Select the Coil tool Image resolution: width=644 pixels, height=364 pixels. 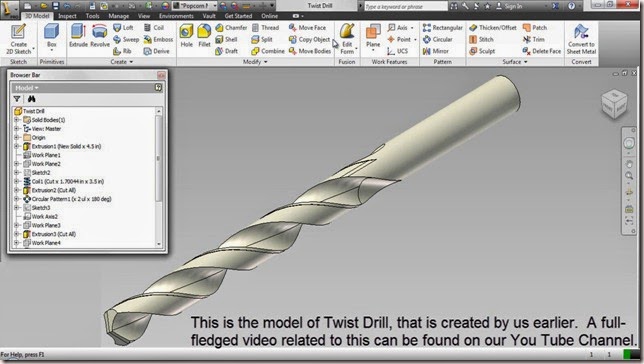154,28
